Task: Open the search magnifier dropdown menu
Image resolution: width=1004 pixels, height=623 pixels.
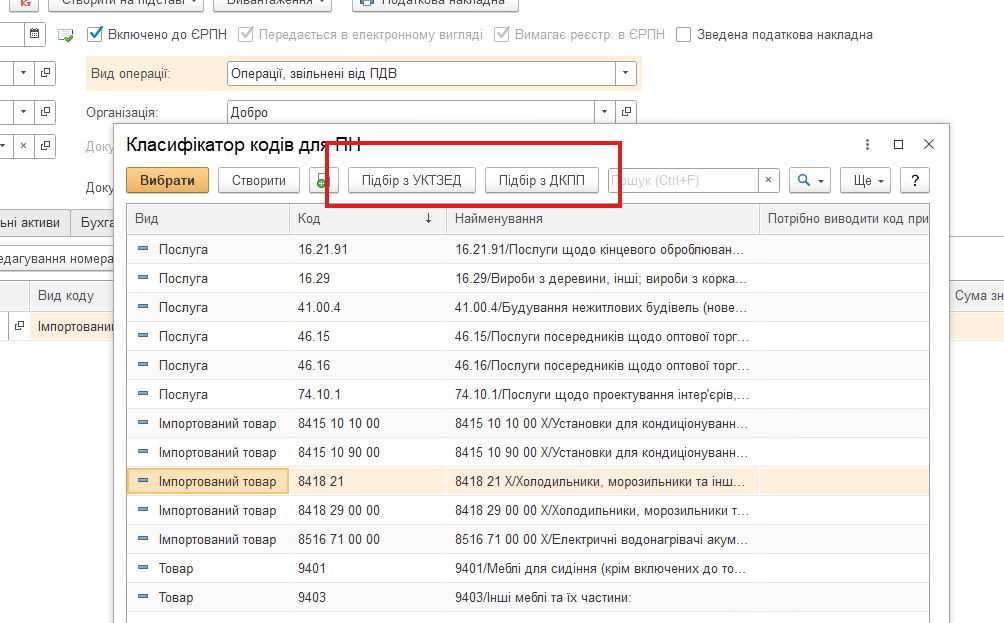Action: (x=810, y=181)
